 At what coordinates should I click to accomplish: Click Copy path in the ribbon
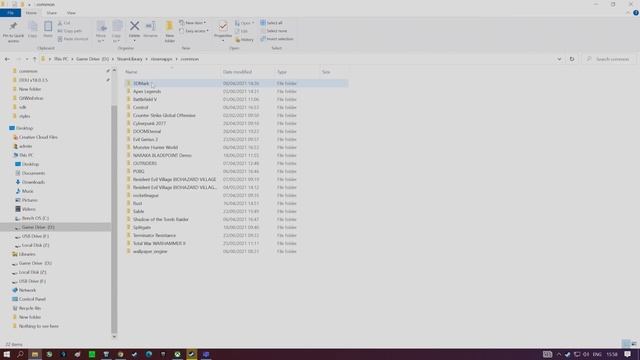pyautogui.click(x=69, y=31)
